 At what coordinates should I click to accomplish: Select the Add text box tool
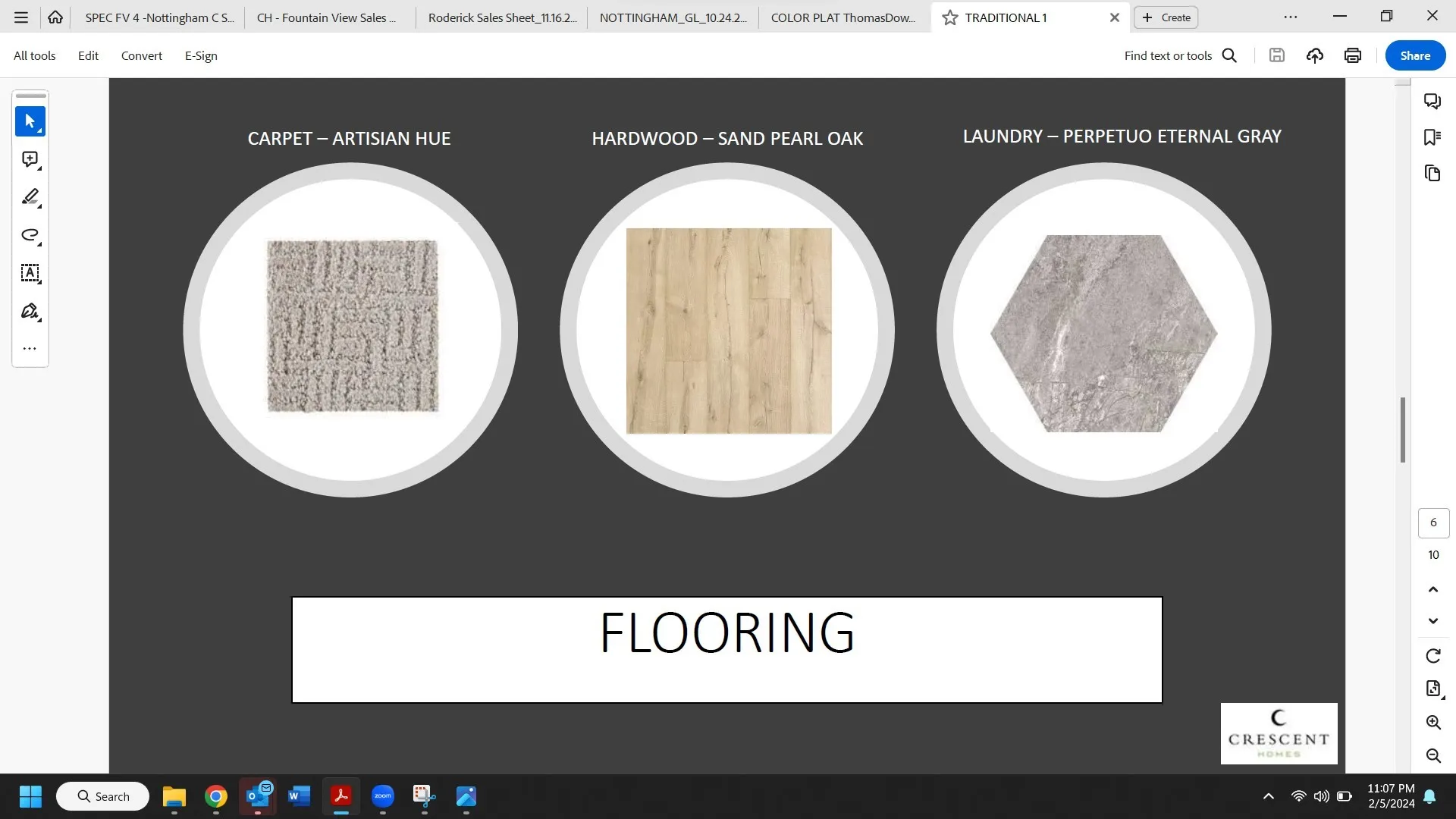point(30,273)
